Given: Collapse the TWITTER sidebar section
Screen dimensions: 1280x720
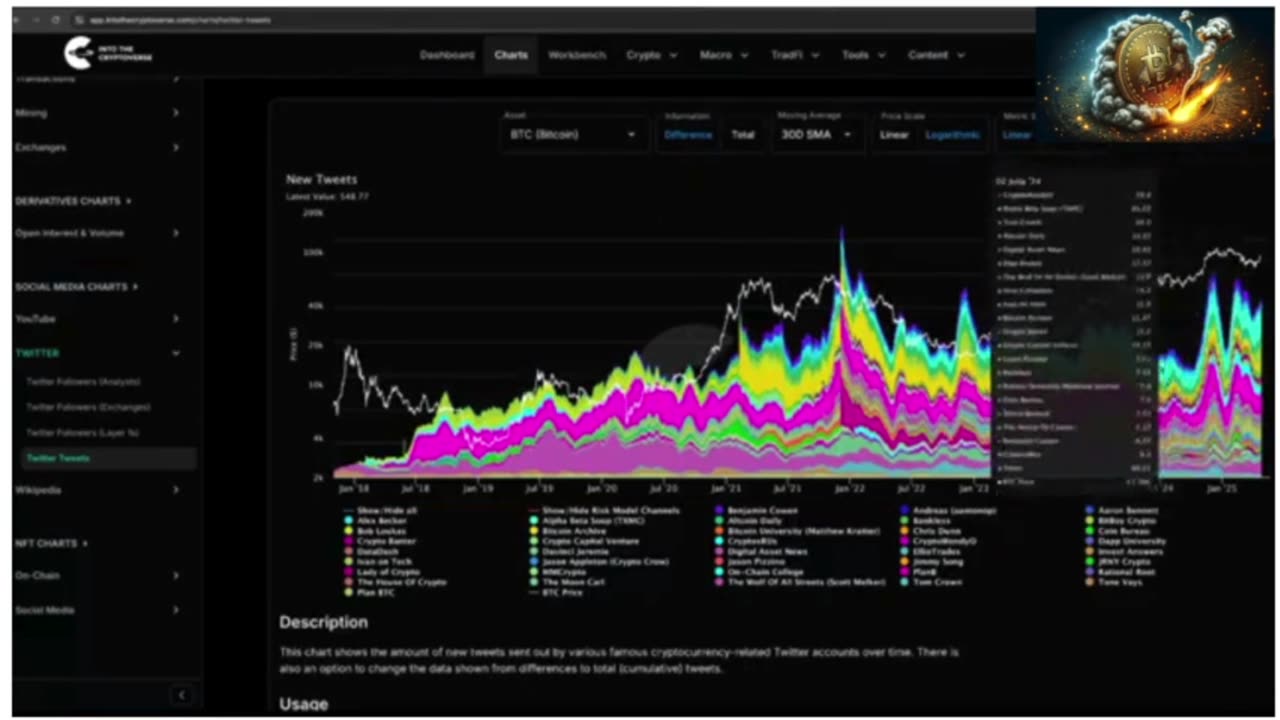Looking at the screenshot, I should click(x=98, y=353).
